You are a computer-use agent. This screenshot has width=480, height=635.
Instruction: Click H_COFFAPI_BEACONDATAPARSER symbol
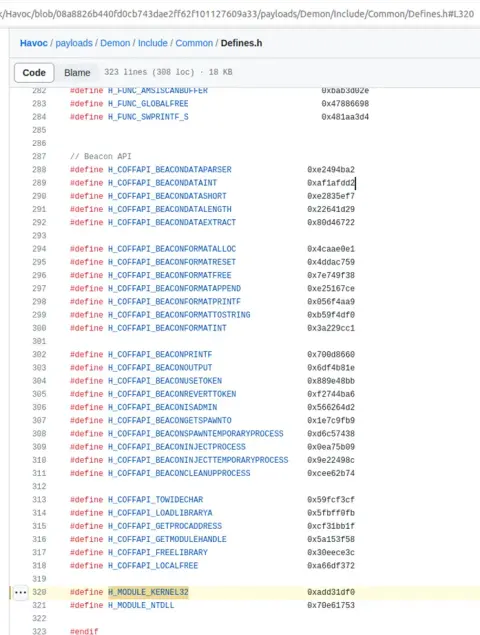click(x=170, y=170)
